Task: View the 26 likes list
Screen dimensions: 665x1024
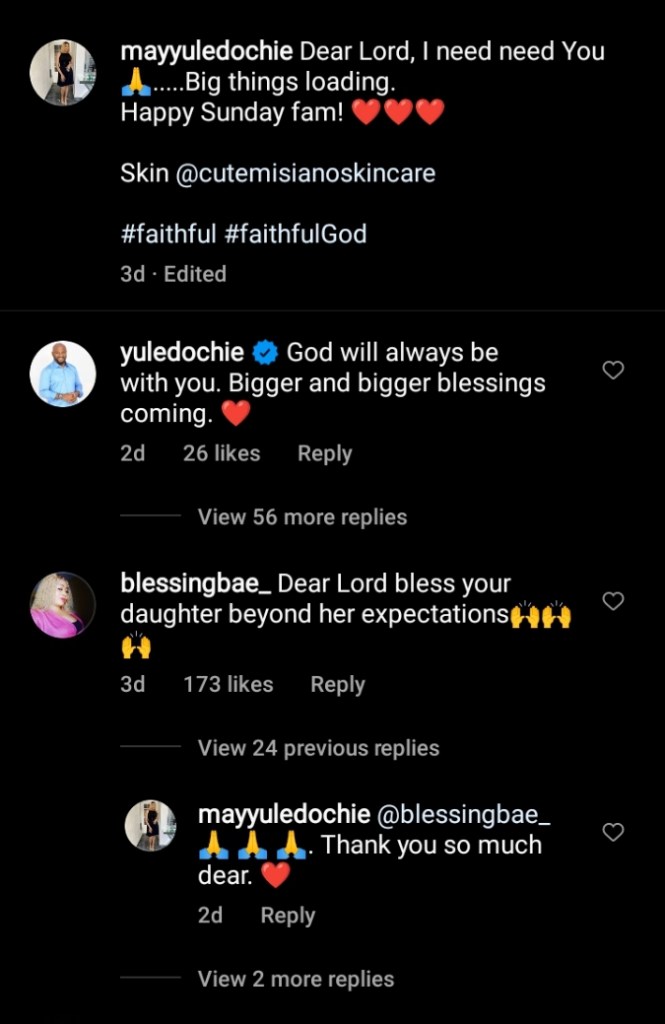Action: point(221,453)
